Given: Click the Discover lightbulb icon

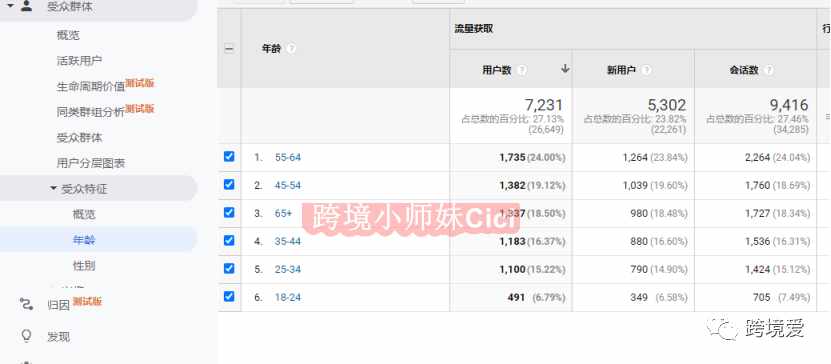Looking at the screenshot, I should (x=26, y=336).
